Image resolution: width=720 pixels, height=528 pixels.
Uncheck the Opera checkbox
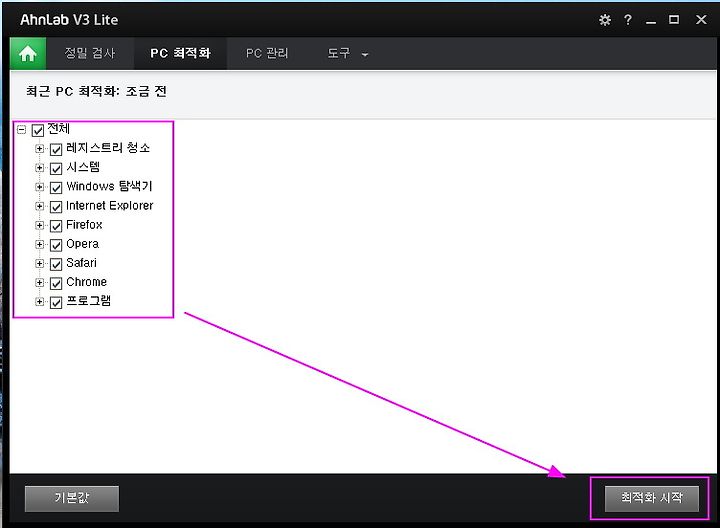(56, 245)
